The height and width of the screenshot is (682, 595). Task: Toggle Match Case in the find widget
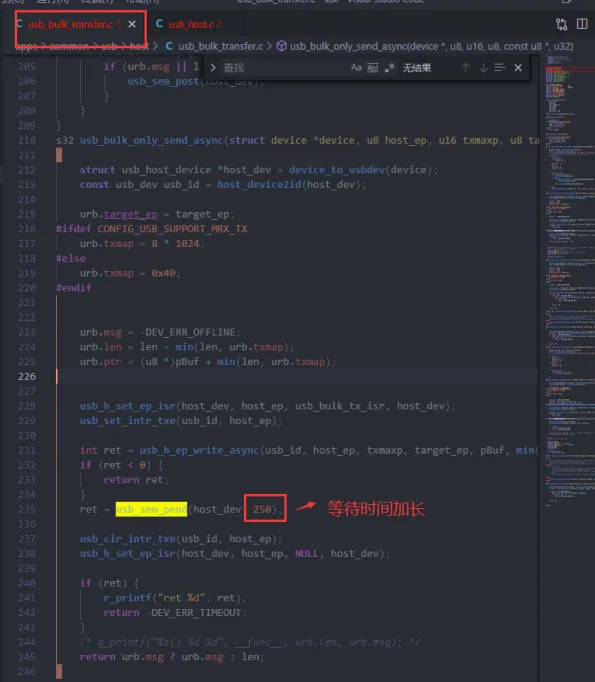pos(356,67)
